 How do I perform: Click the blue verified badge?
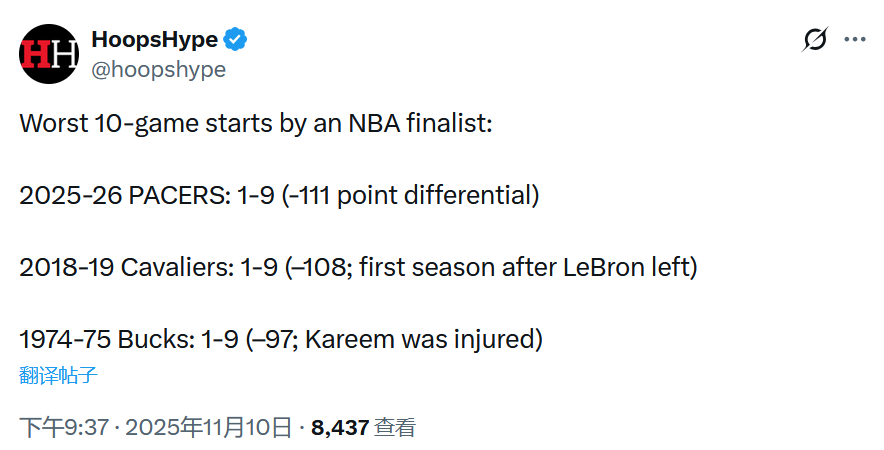(236, 40)
